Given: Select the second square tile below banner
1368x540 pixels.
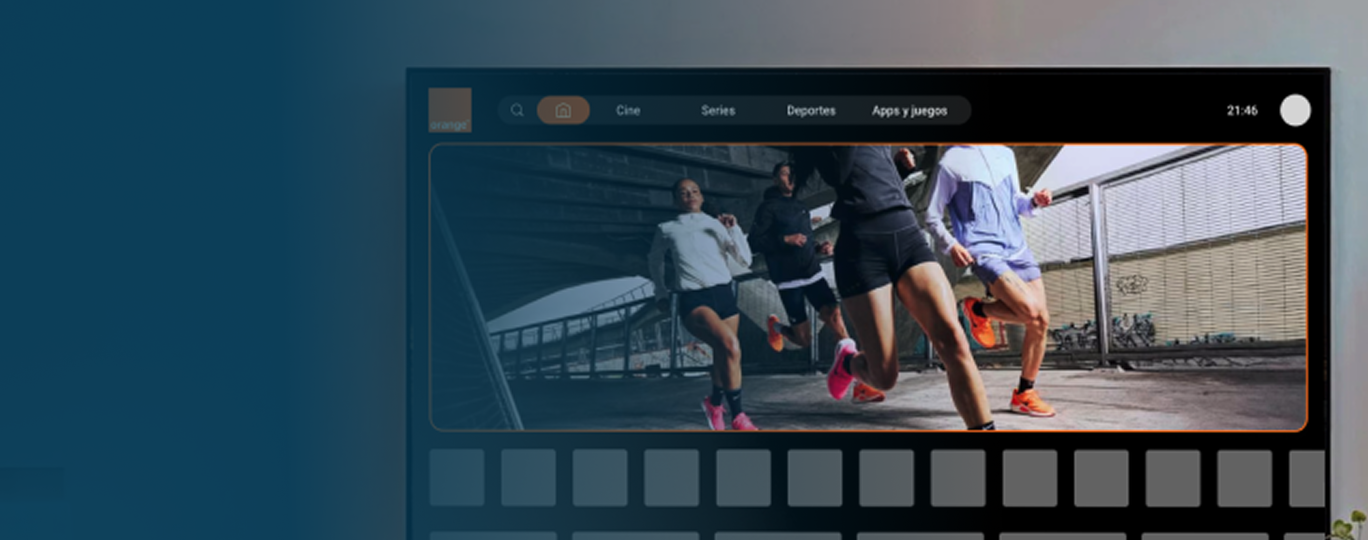Looking at the screenshot, I should point(529,478).
